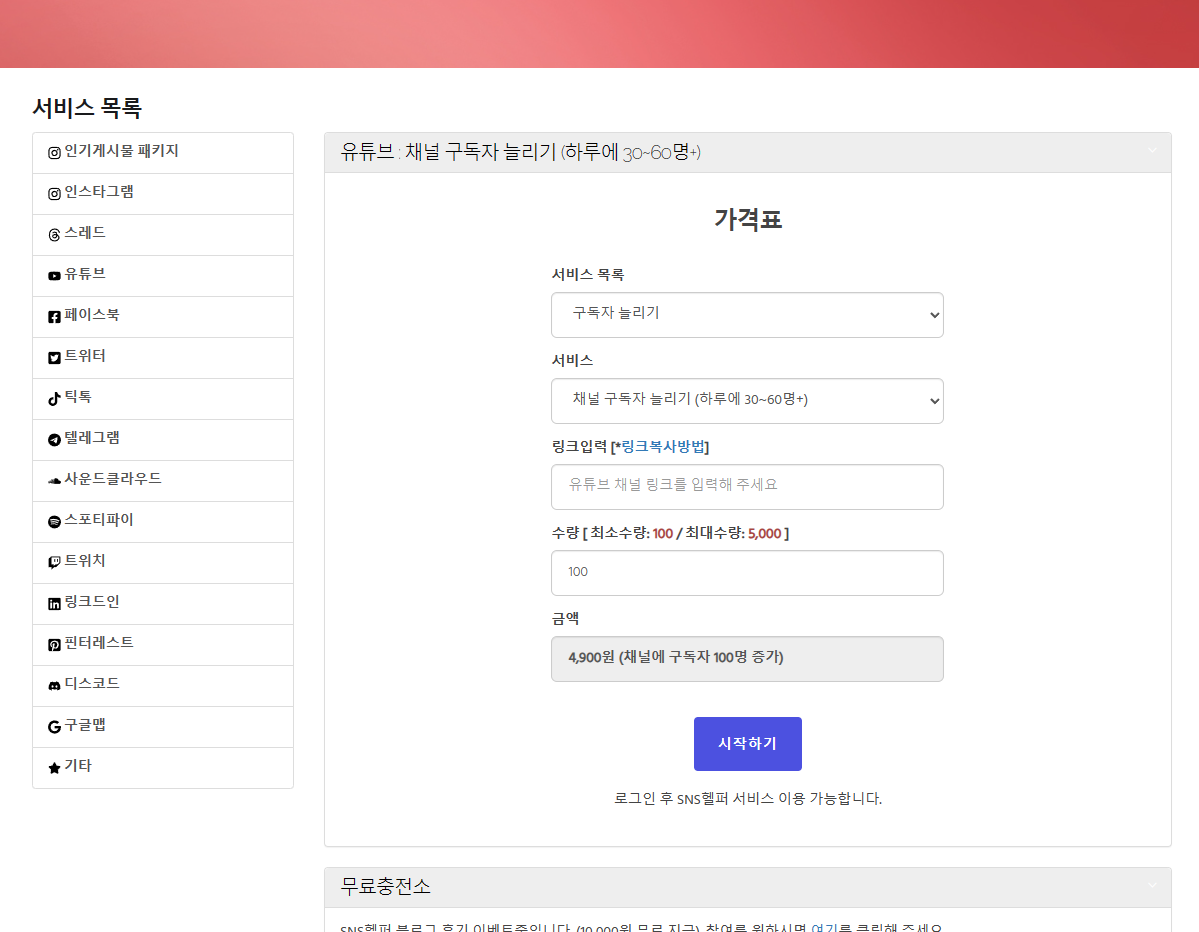Open the 서비스 dropdown showing 채널 구독자 늘리기
1199x932 pixels.
click(x=746, y=401)
